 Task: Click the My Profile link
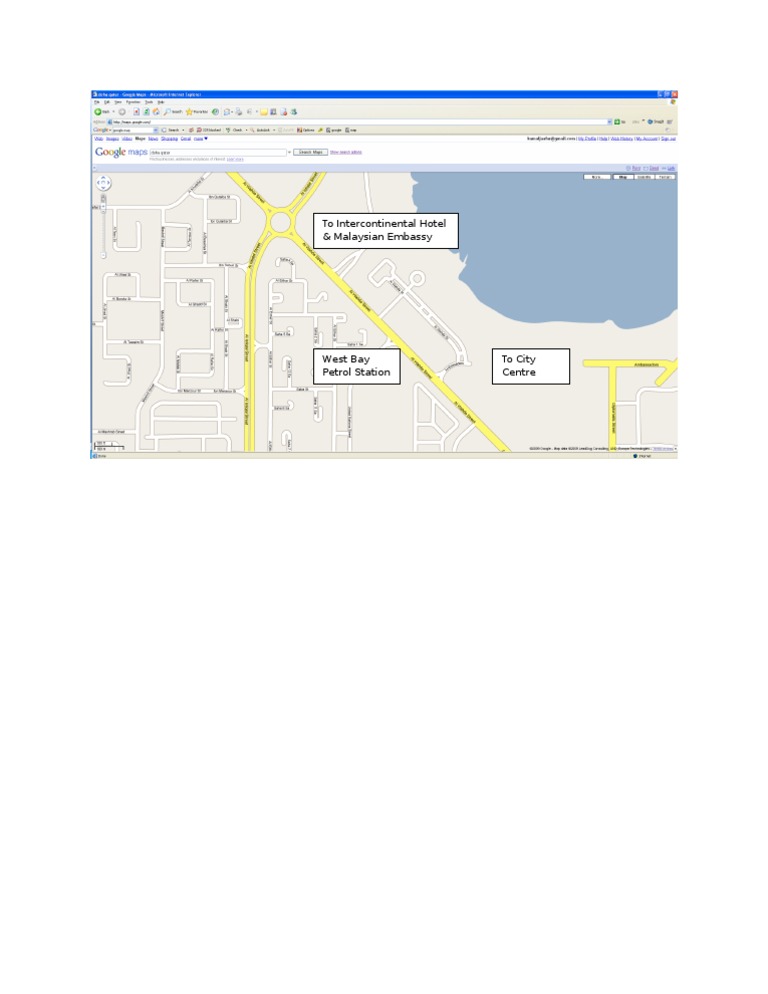tap(587, 139)
